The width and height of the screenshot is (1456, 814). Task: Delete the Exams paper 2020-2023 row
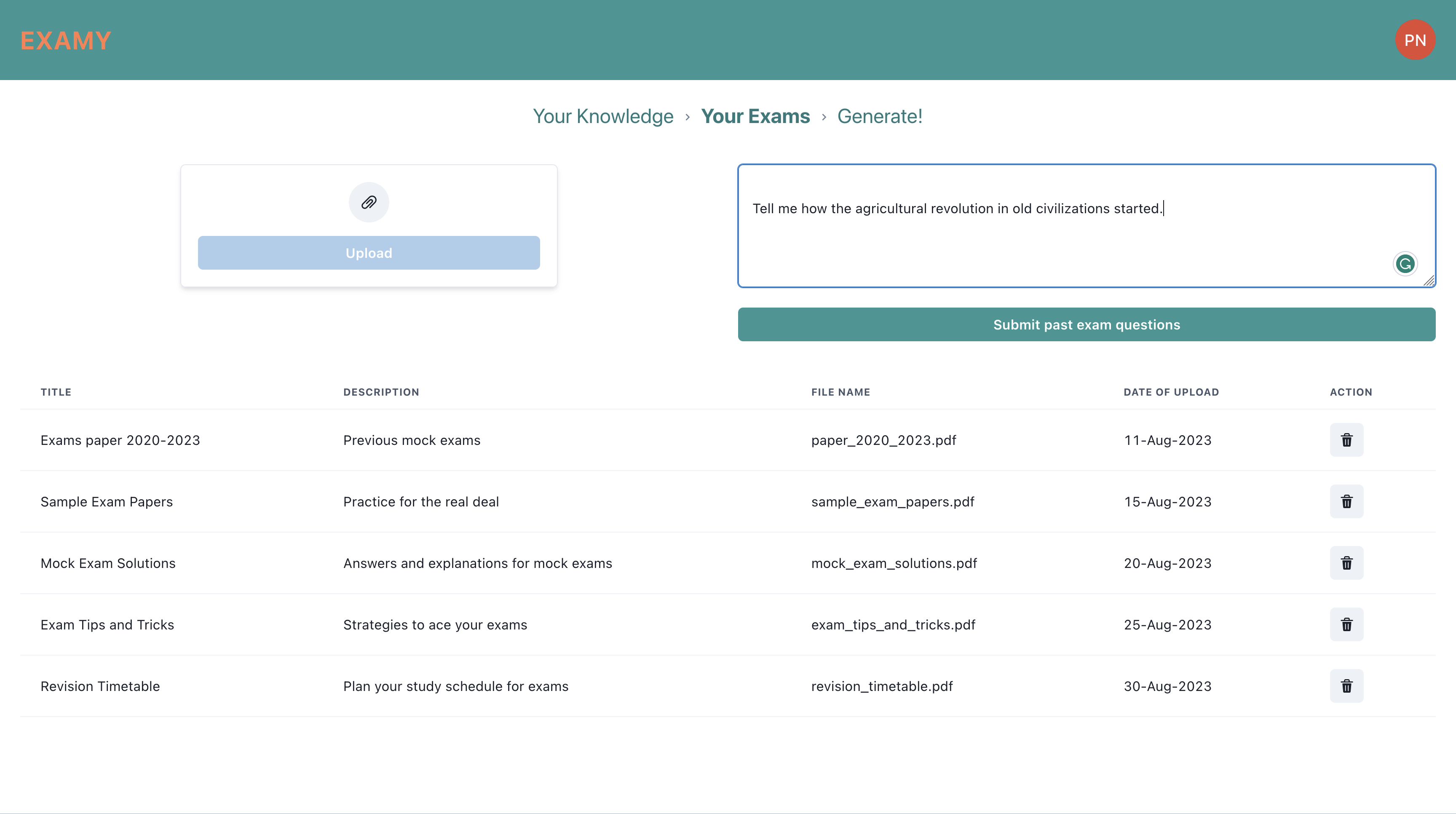coord(1346,440)
